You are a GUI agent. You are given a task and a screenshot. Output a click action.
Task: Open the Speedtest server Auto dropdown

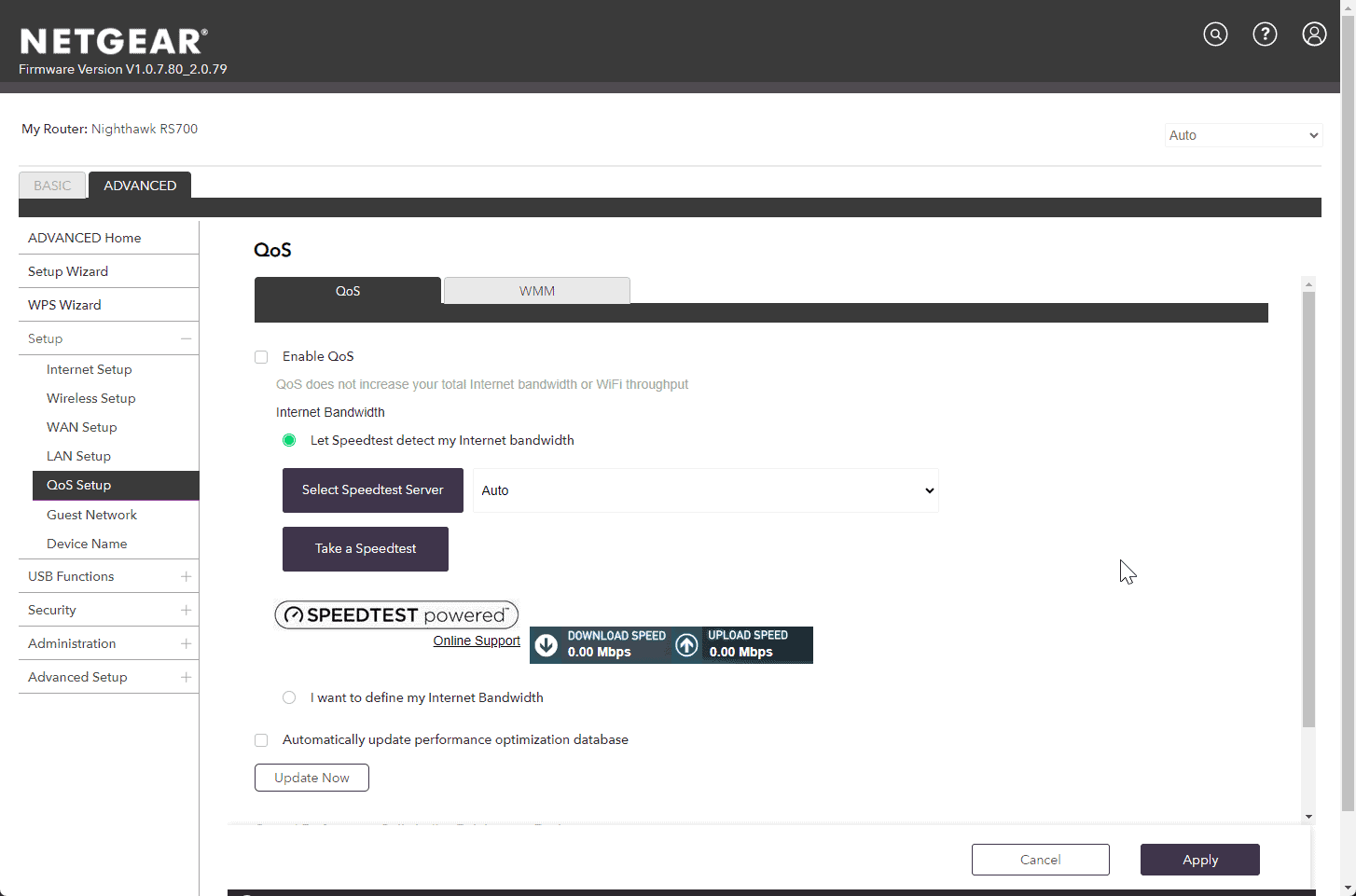(705, 490)
